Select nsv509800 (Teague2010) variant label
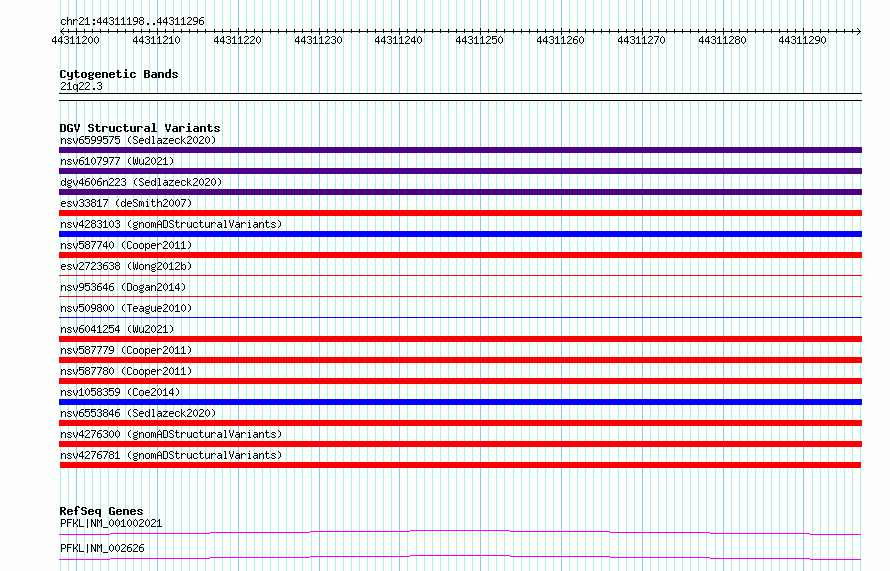This screenshot has height=571, width=890. 126,308
